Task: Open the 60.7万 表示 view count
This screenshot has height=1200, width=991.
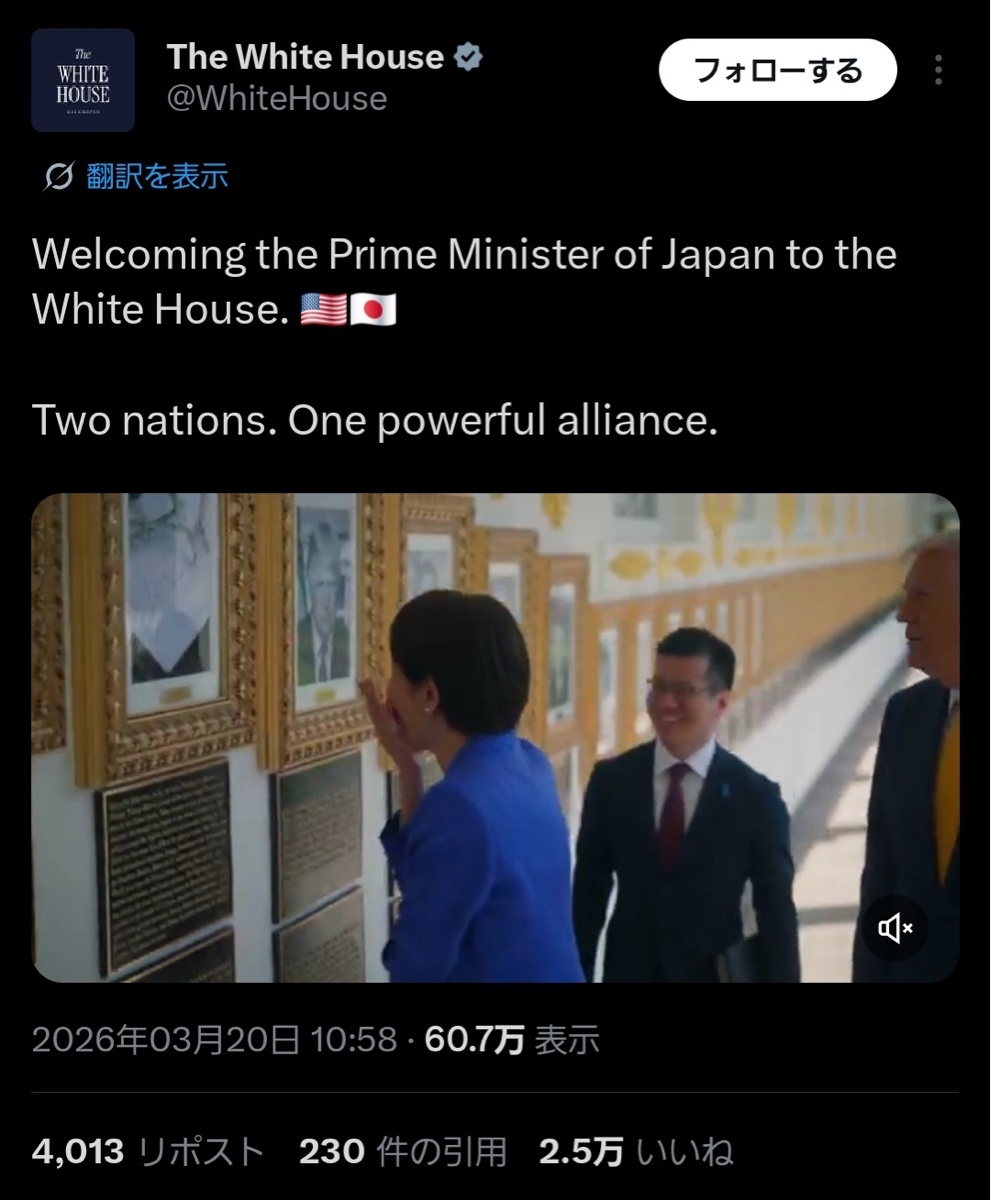Action: click(512, 1040)
